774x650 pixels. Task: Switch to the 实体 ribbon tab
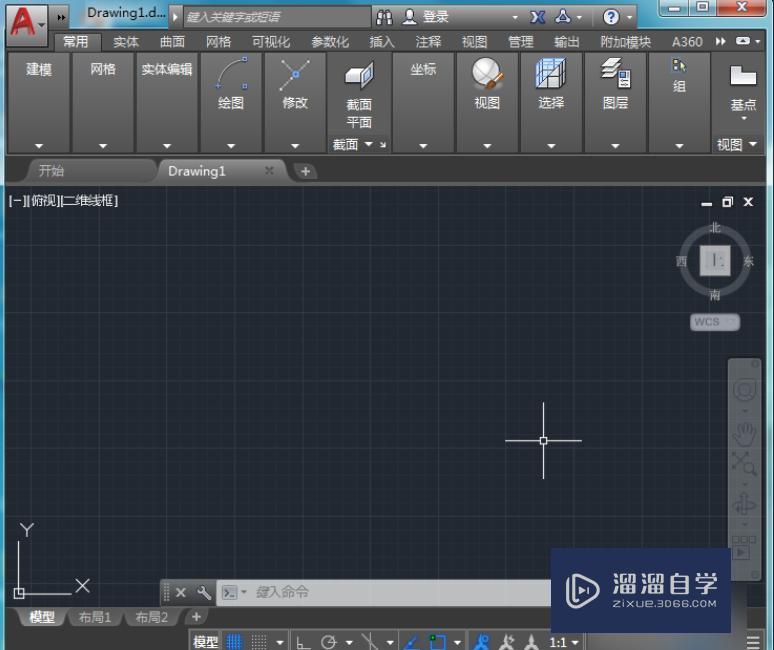tap(125, 42)
